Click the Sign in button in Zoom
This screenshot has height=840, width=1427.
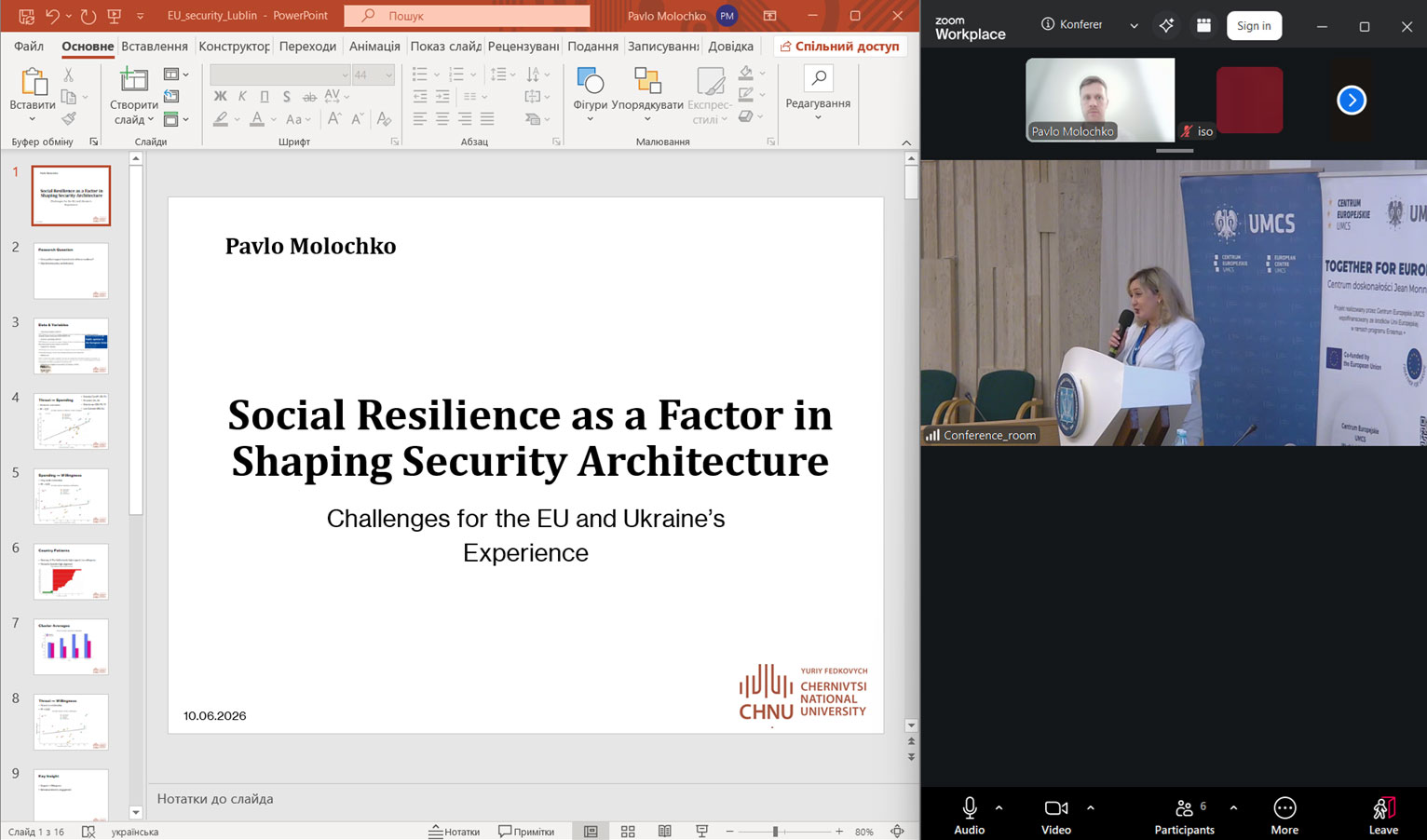[1254, 26]
